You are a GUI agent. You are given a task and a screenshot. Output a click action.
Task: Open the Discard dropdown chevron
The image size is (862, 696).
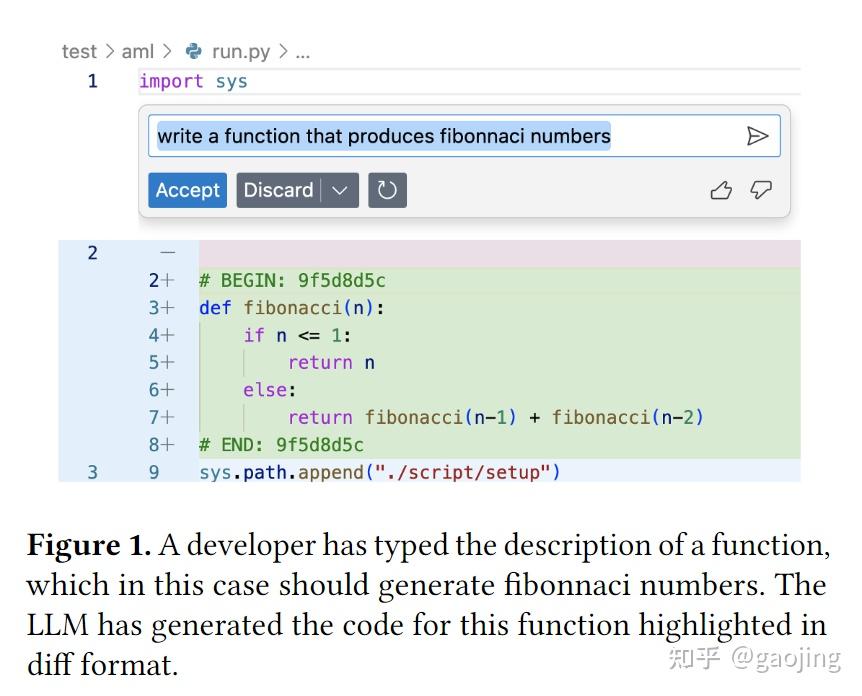340,190
